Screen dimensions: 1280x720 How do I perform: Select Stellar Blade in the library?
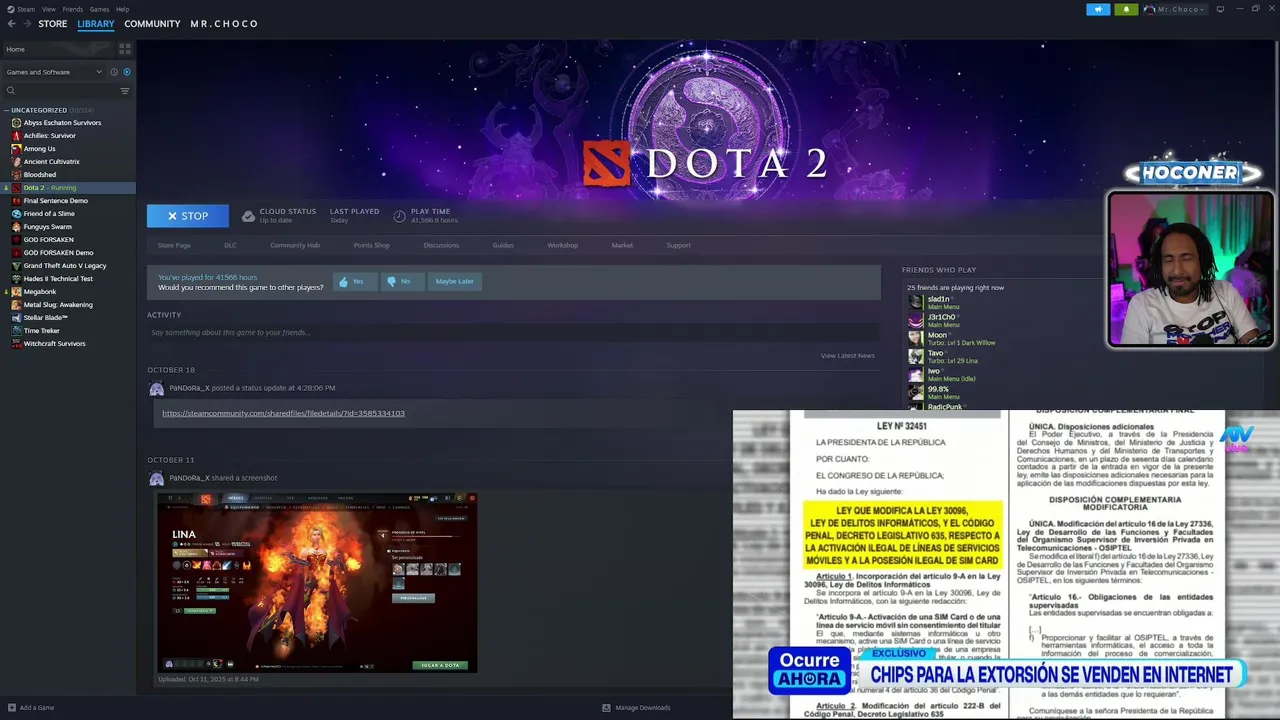click(46, 318)
